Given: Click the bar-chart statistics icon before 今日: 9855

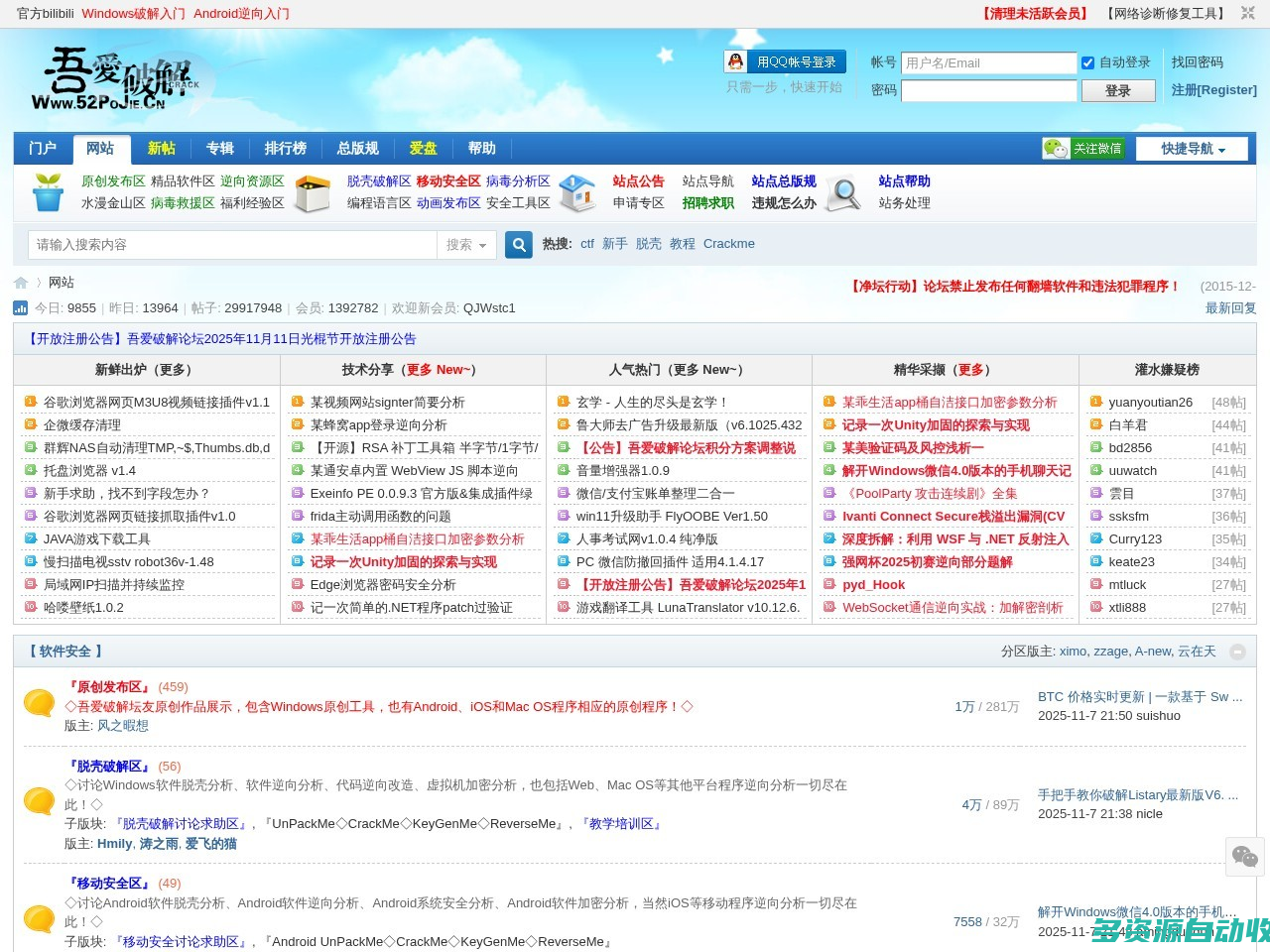Looking at the screenshot, I should click(21, 308).
